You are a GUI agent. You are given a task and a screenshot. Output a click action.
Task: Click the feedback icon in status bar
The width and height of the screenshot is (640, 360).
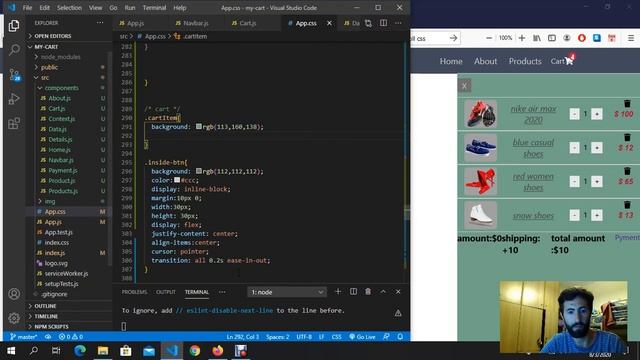click(x=386, y=337)
